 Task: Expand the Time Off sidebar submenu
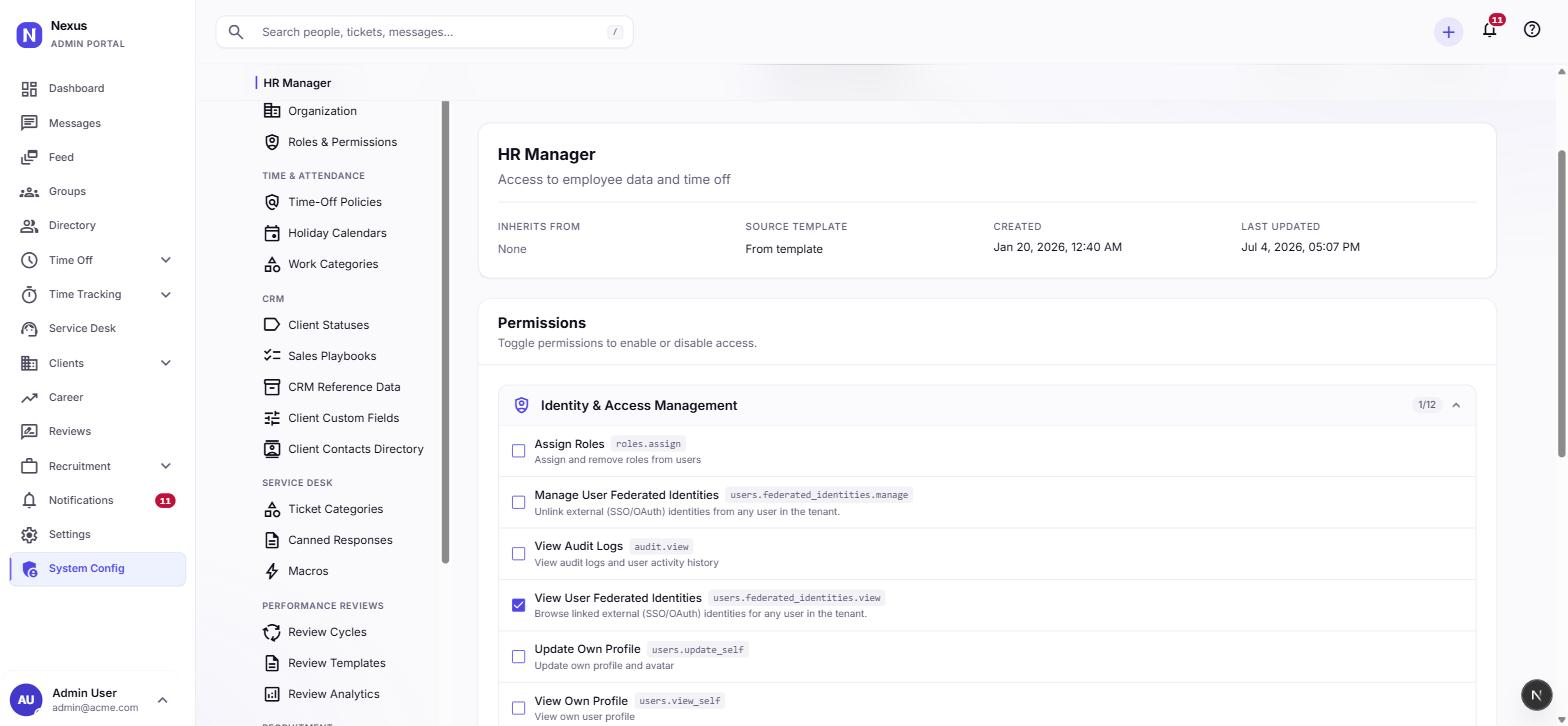165,260
